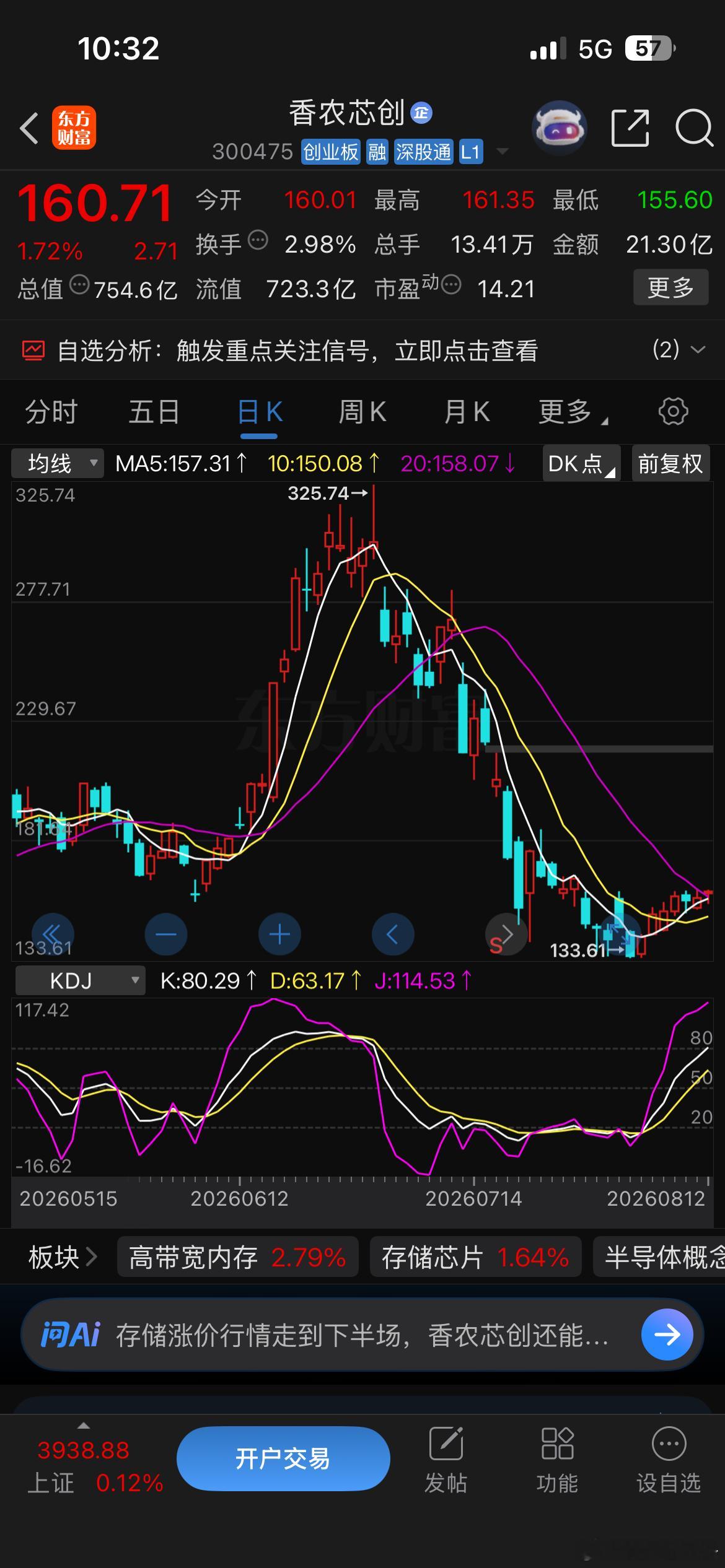725x1568 pixels.
Task: Expand the 自选分析 (2) chevron
Action: tap(698, 350)
